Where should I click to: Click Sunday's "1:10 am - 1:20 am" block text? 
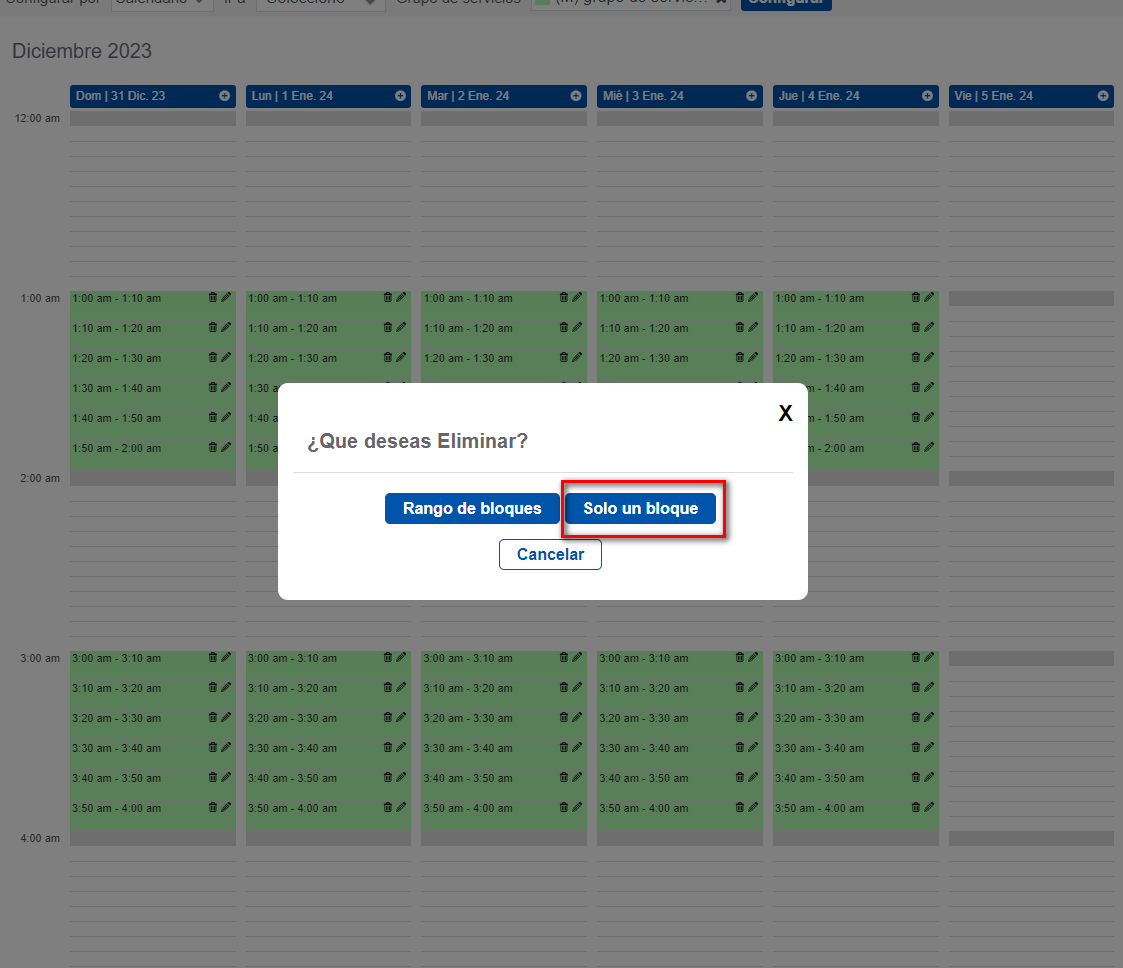[x=117, y=329]
